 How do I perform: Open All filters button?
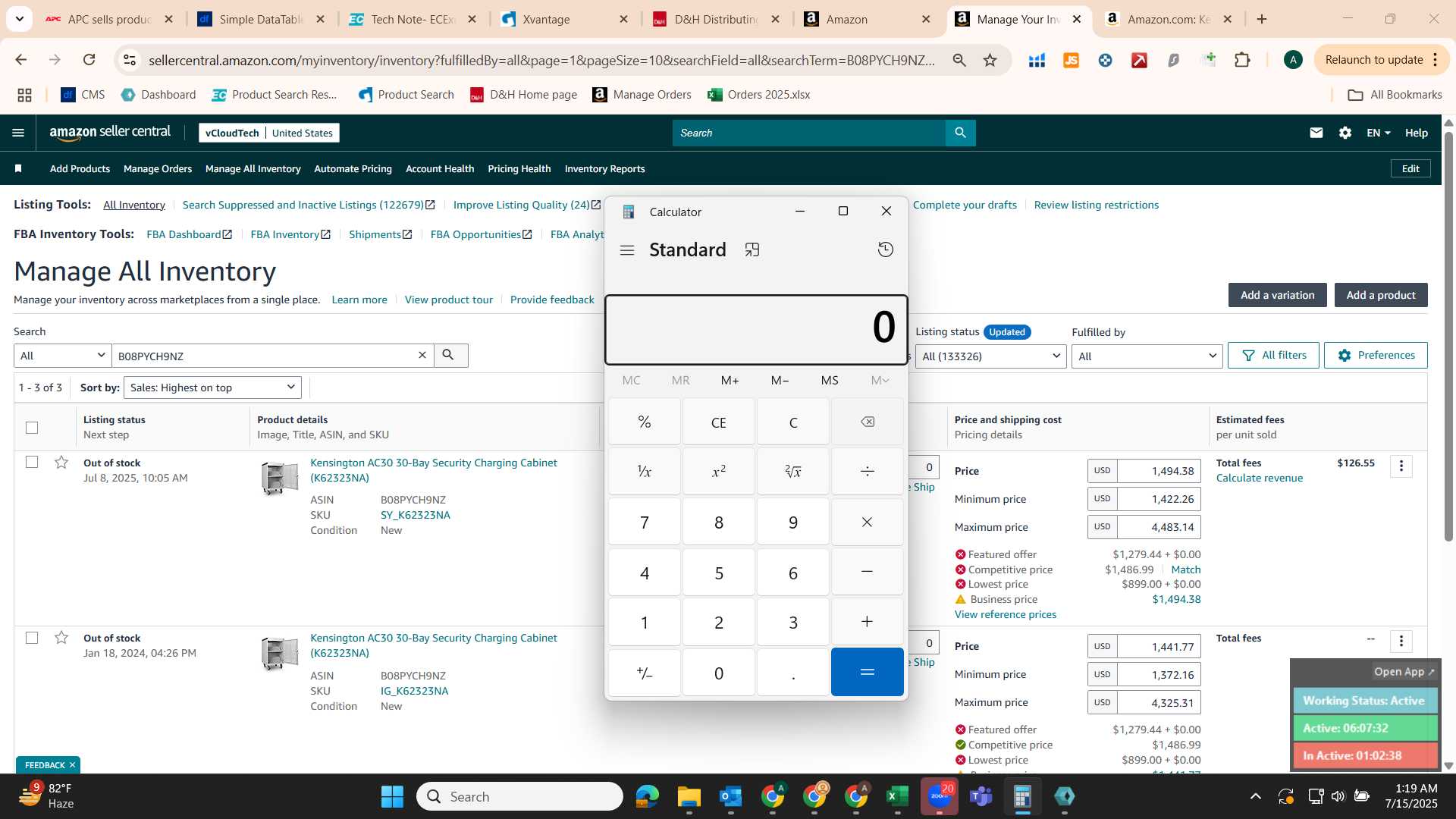click(x=1273, y=356)
